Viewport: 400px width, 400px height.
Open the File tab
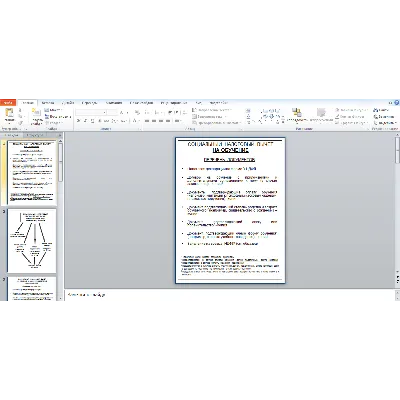[8, 103]
